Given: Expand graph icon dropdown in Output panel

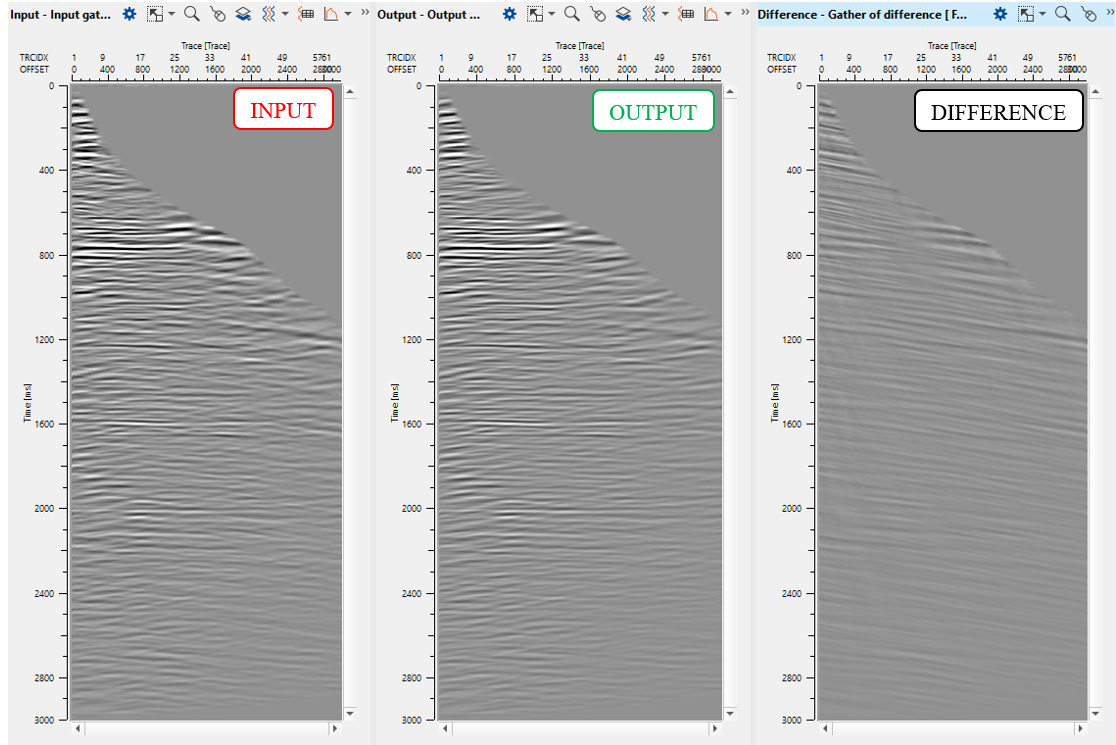Looking at the screenshot, I should coord(728,15).
